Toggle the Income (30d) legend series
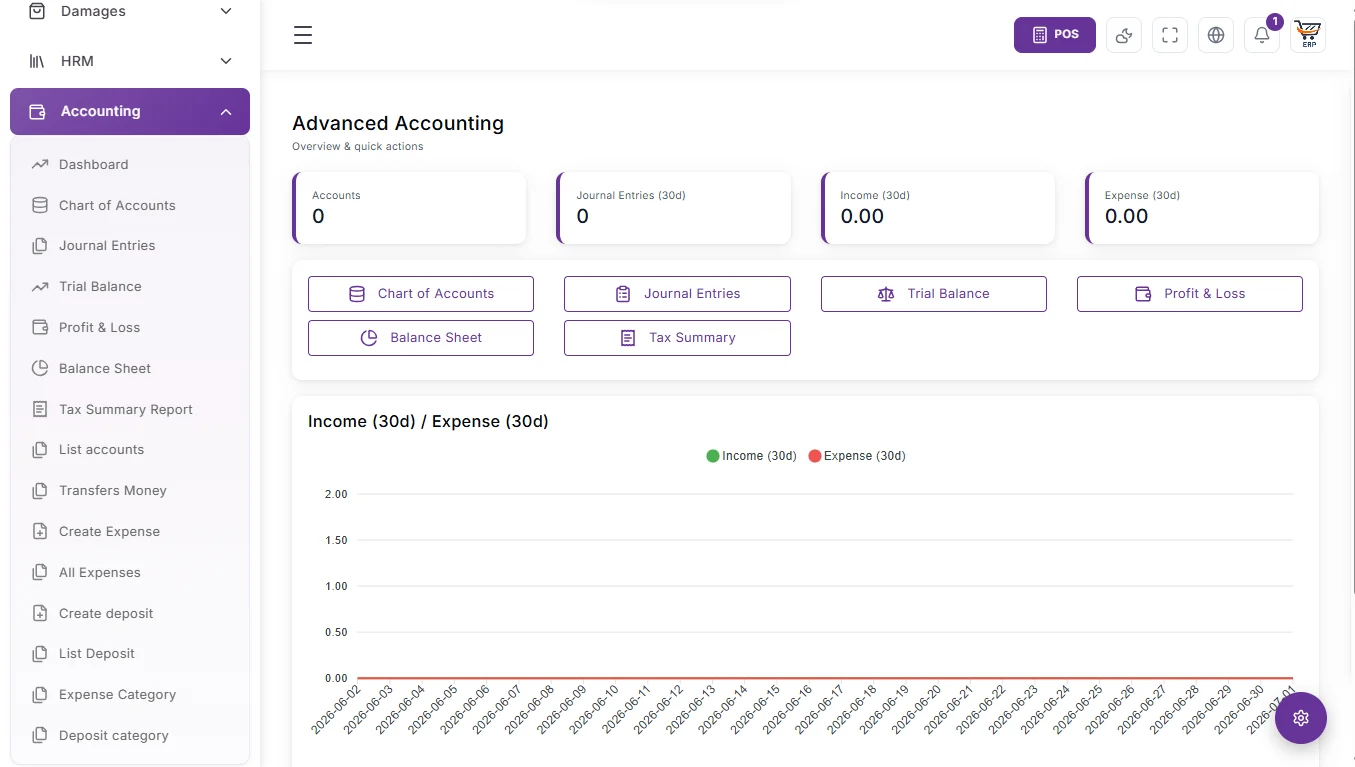Viewport: 1355px width, 767px height. point(751,456)
